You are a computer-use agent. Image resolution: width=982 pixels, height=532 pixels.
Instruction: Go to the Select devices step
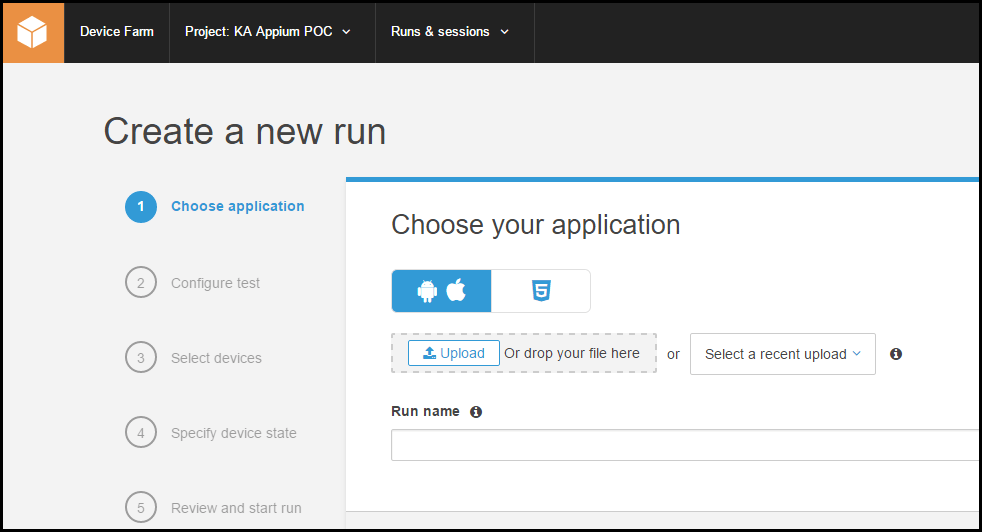(x=216, y=358)
